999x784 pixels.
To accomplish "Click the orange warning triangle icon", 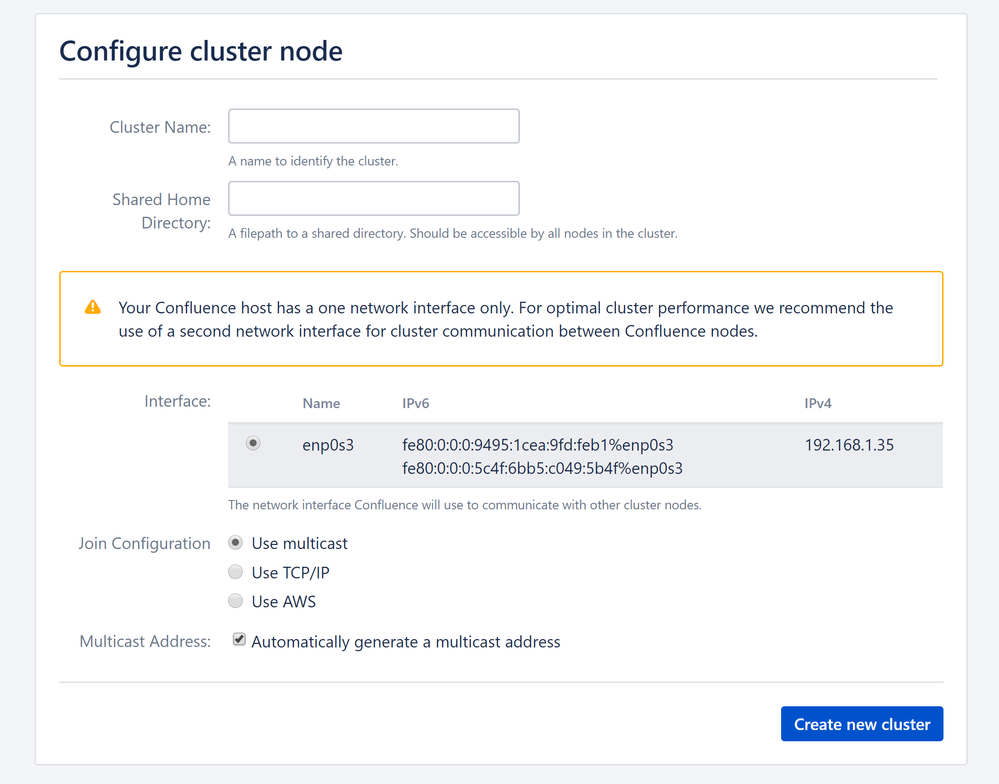I will (x=93, y=308).
